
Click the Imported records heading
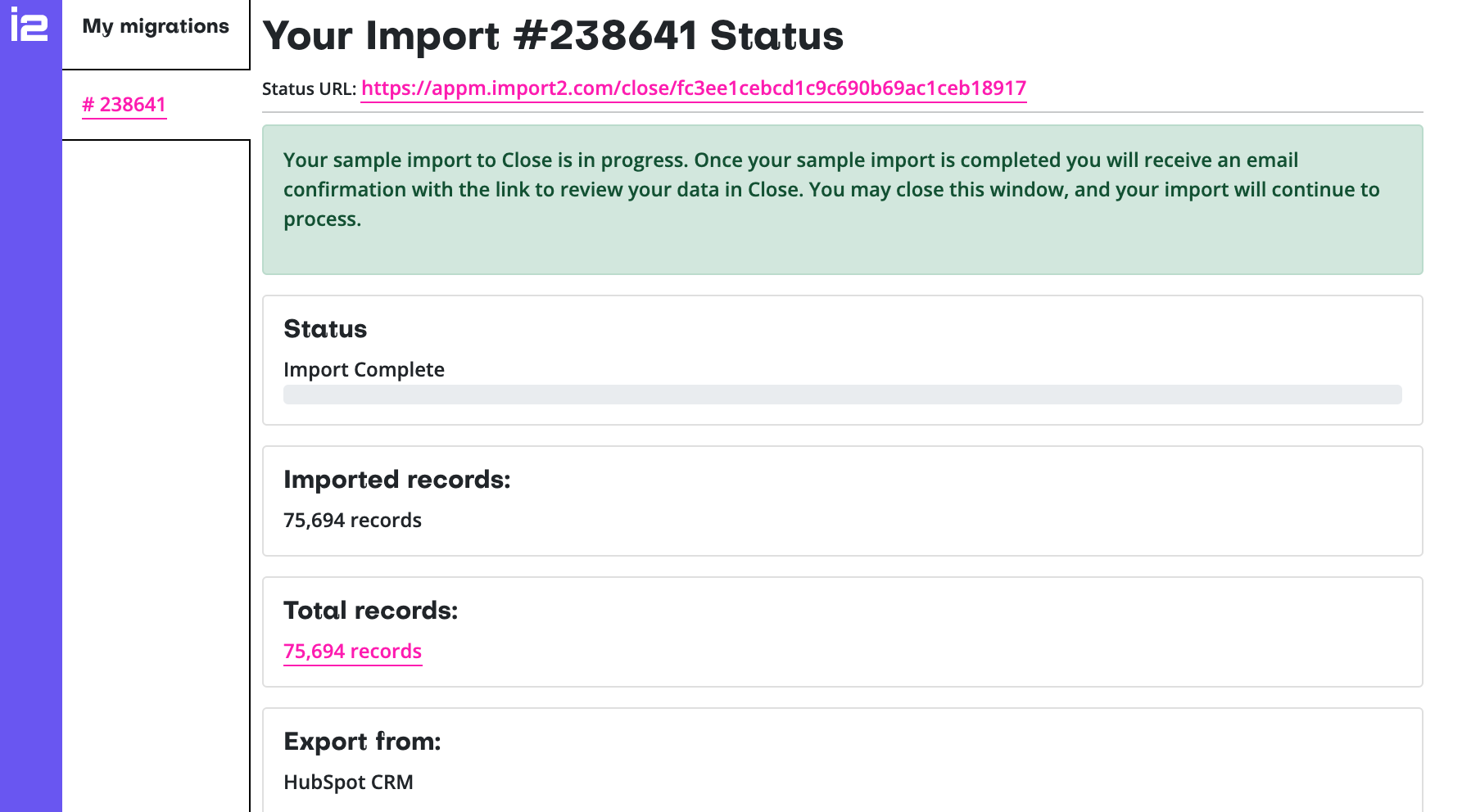coord(396,480)
